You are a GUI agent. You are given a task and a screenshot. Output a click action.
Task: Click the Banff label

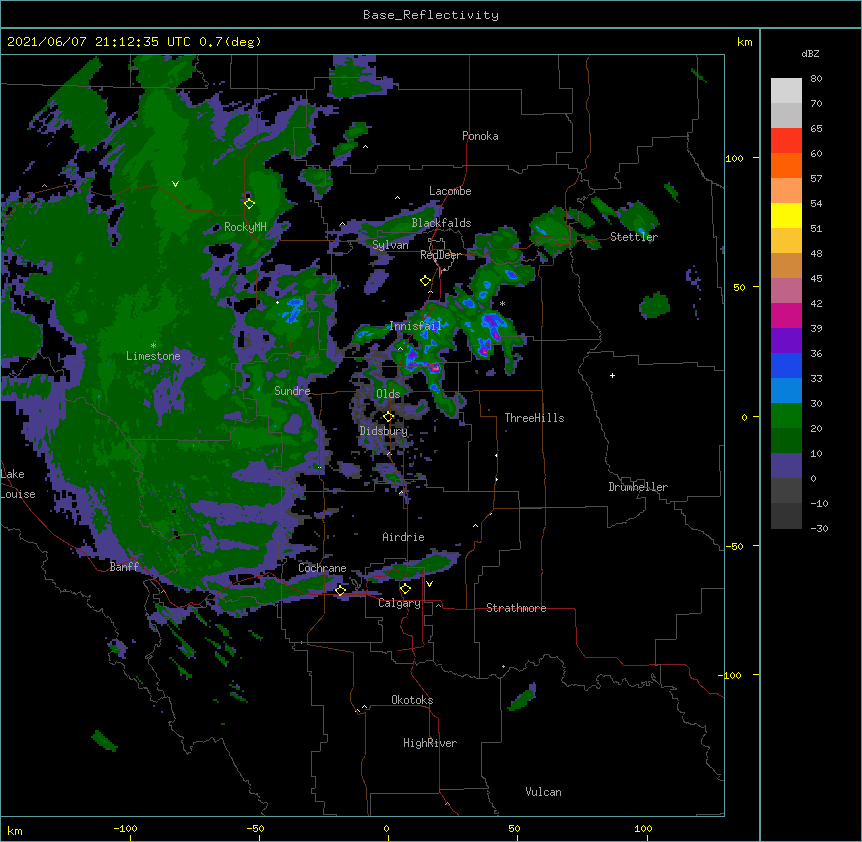[x=125, y=567]
